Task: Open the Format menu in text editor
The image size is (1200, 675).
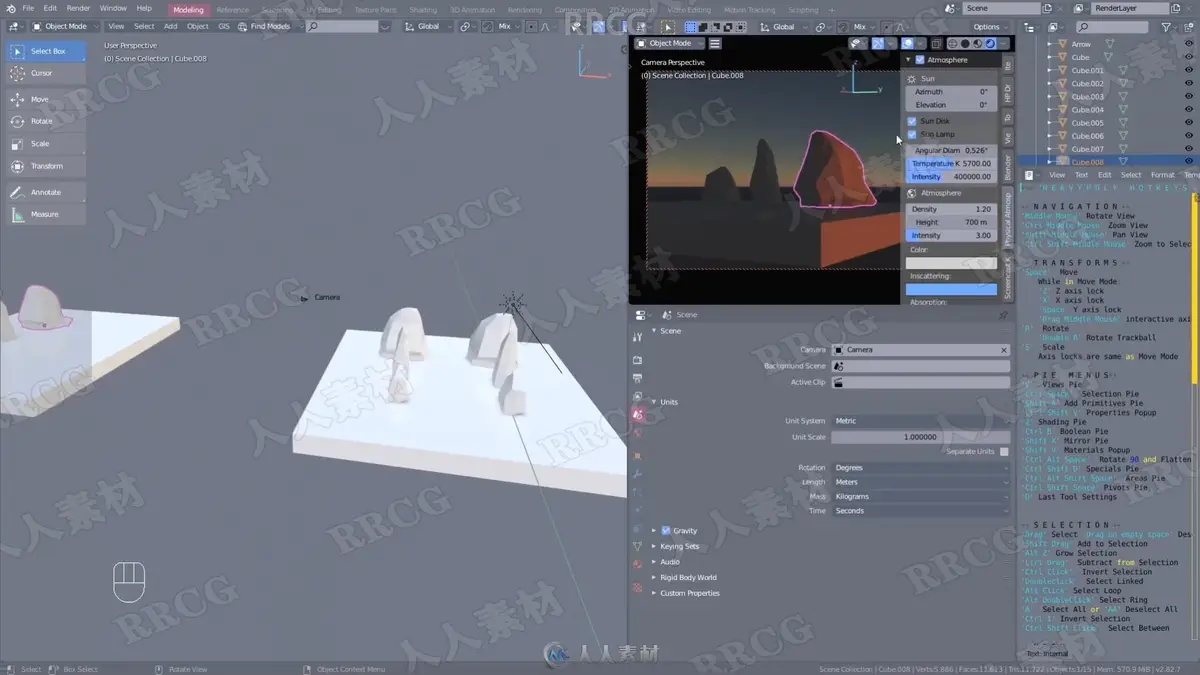Action: [1162, 175]
